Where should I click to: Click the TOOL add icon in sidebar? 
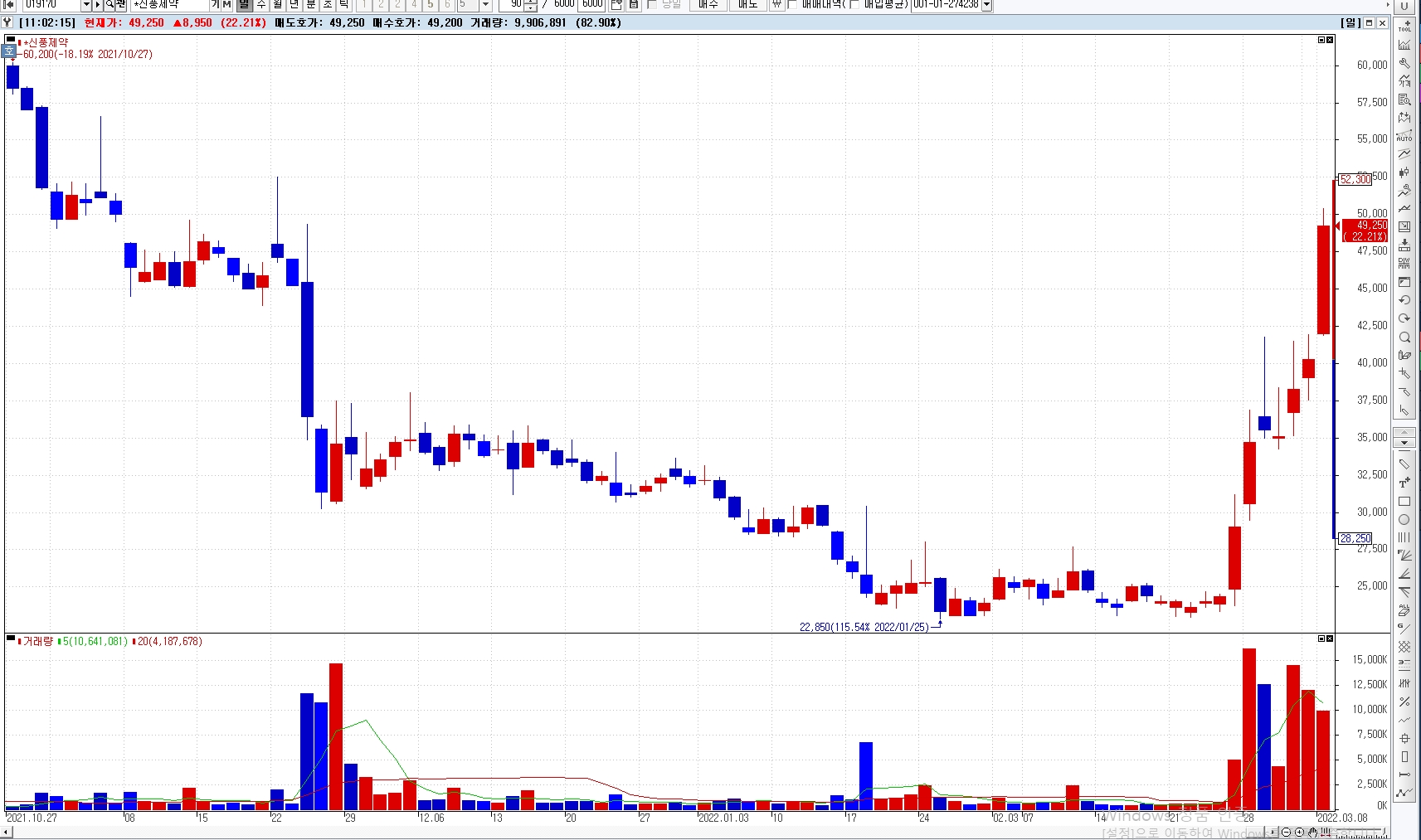1404,26
